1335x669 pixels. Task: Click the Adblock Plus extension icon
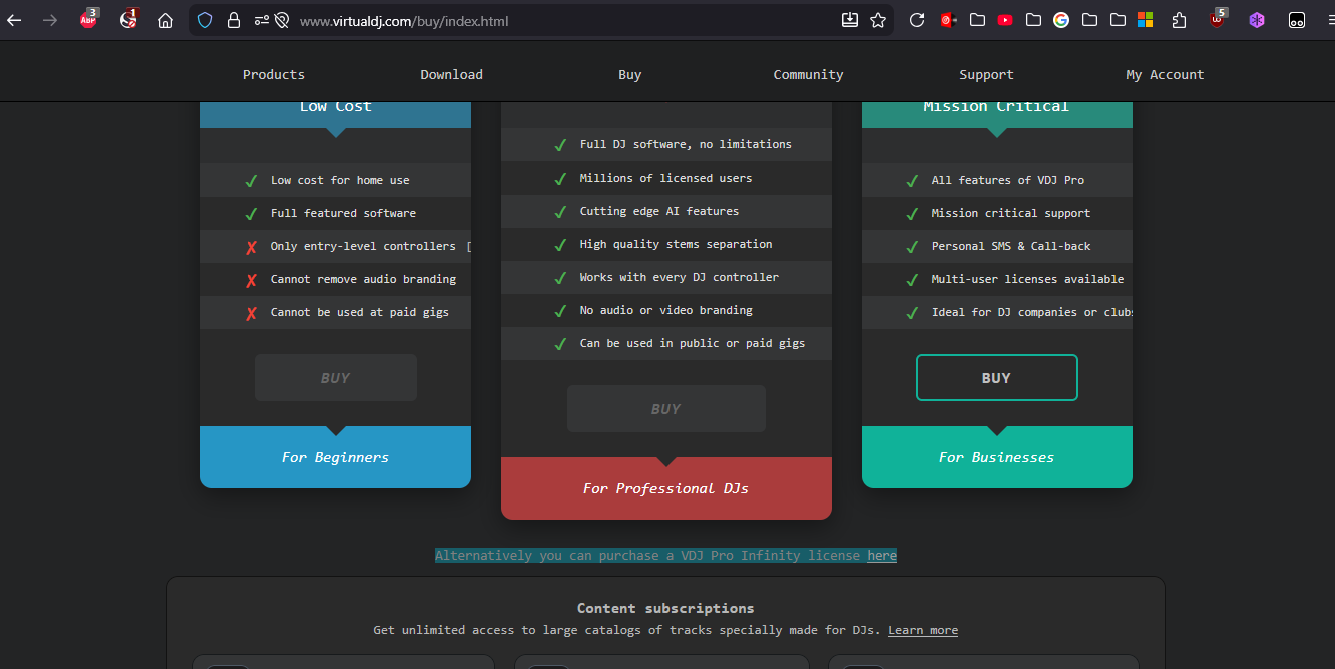(x=88, y=20)
